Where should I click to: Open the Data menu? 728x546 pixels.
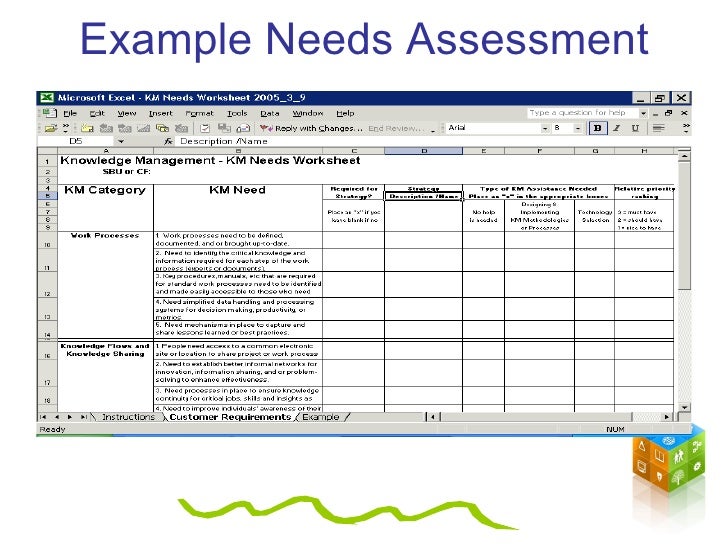click(270, 113)
